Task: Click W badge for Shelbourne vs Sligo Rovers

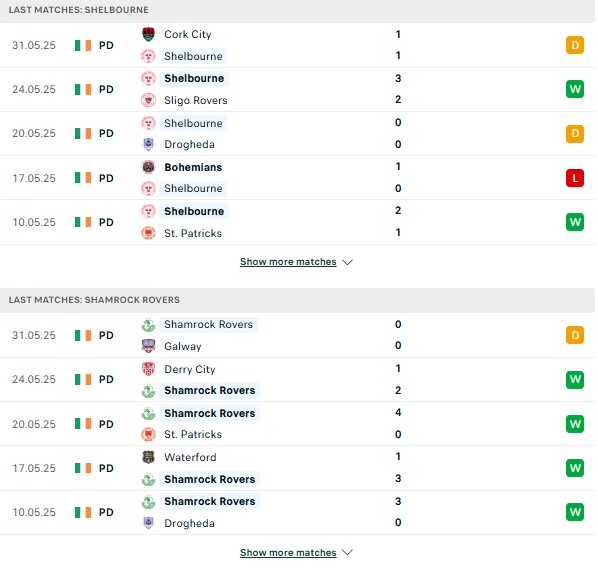Action: (575, 89)
